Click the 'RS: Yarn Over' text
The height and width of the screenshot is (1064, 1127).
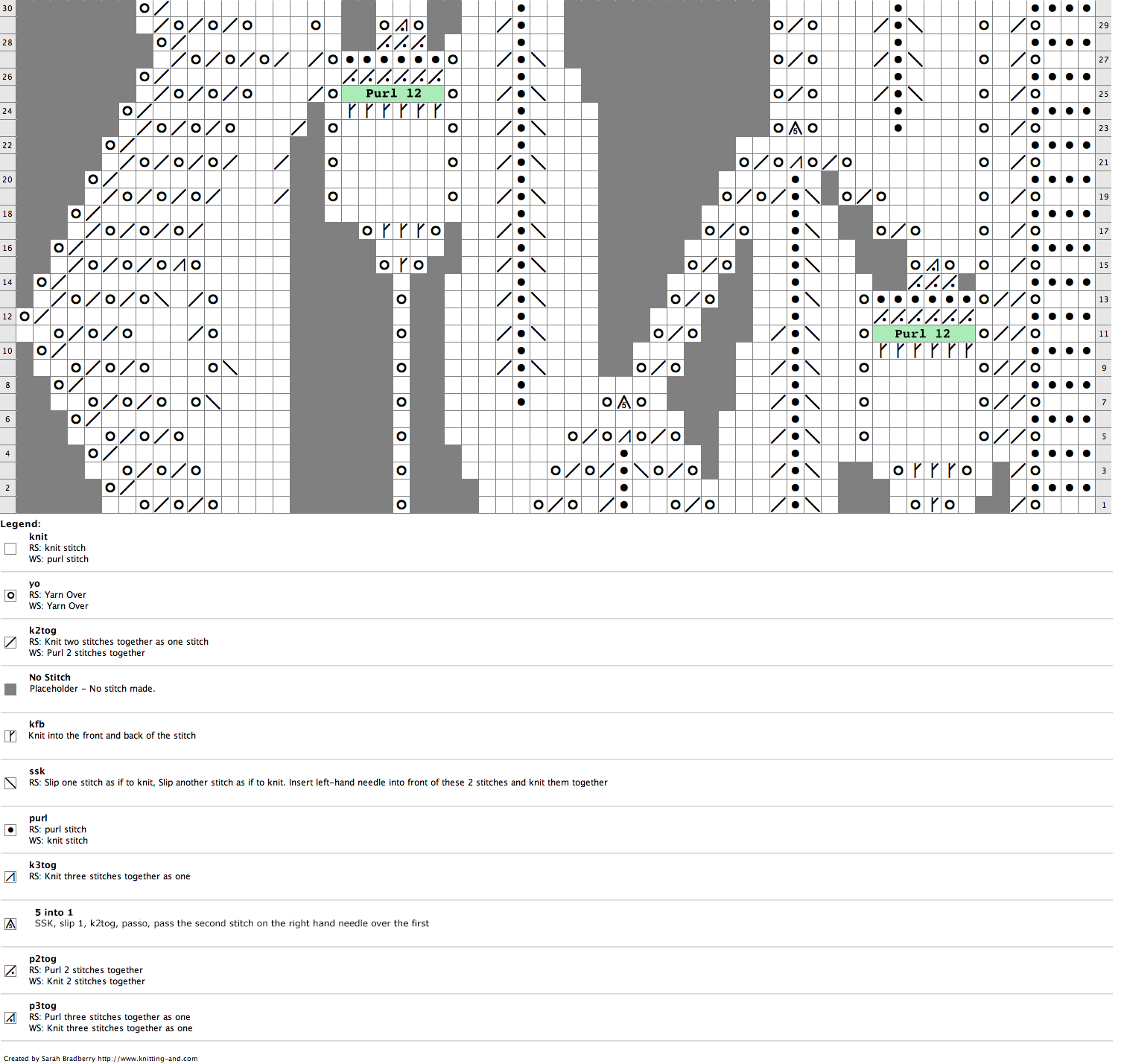point(57,595)
